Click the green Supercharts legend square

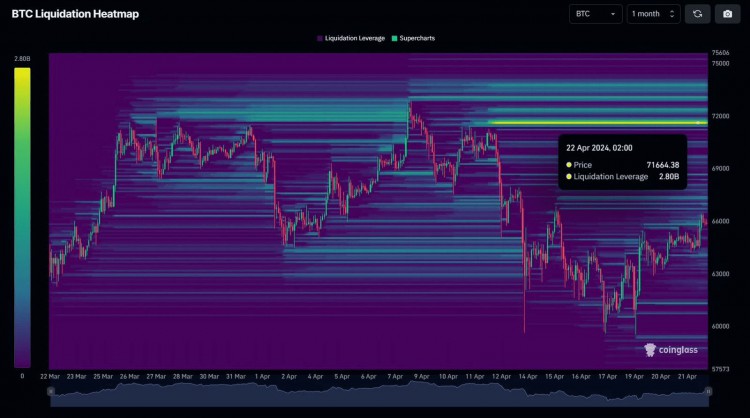[395, 38]
